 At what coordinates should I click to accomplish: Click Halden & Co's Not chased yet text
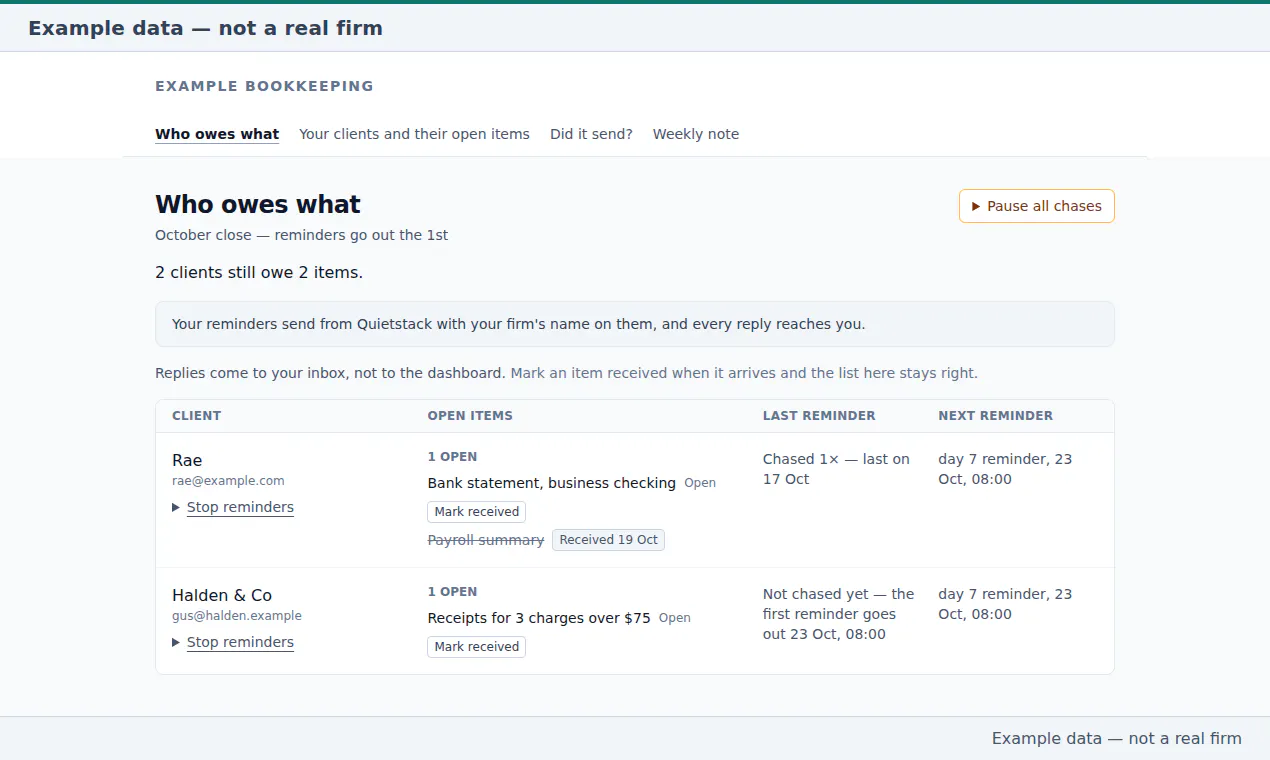click(839, 614)
